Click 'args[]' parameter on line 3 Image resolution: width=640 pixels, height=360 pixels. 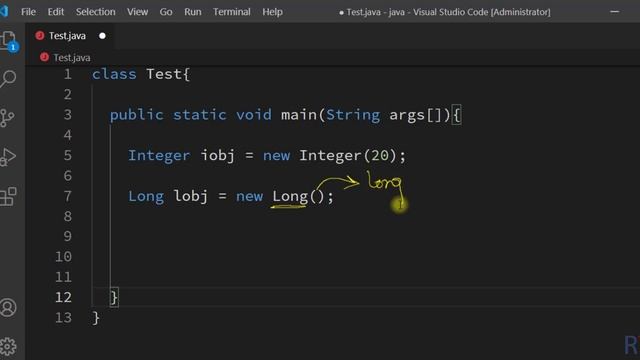point(416,116)
